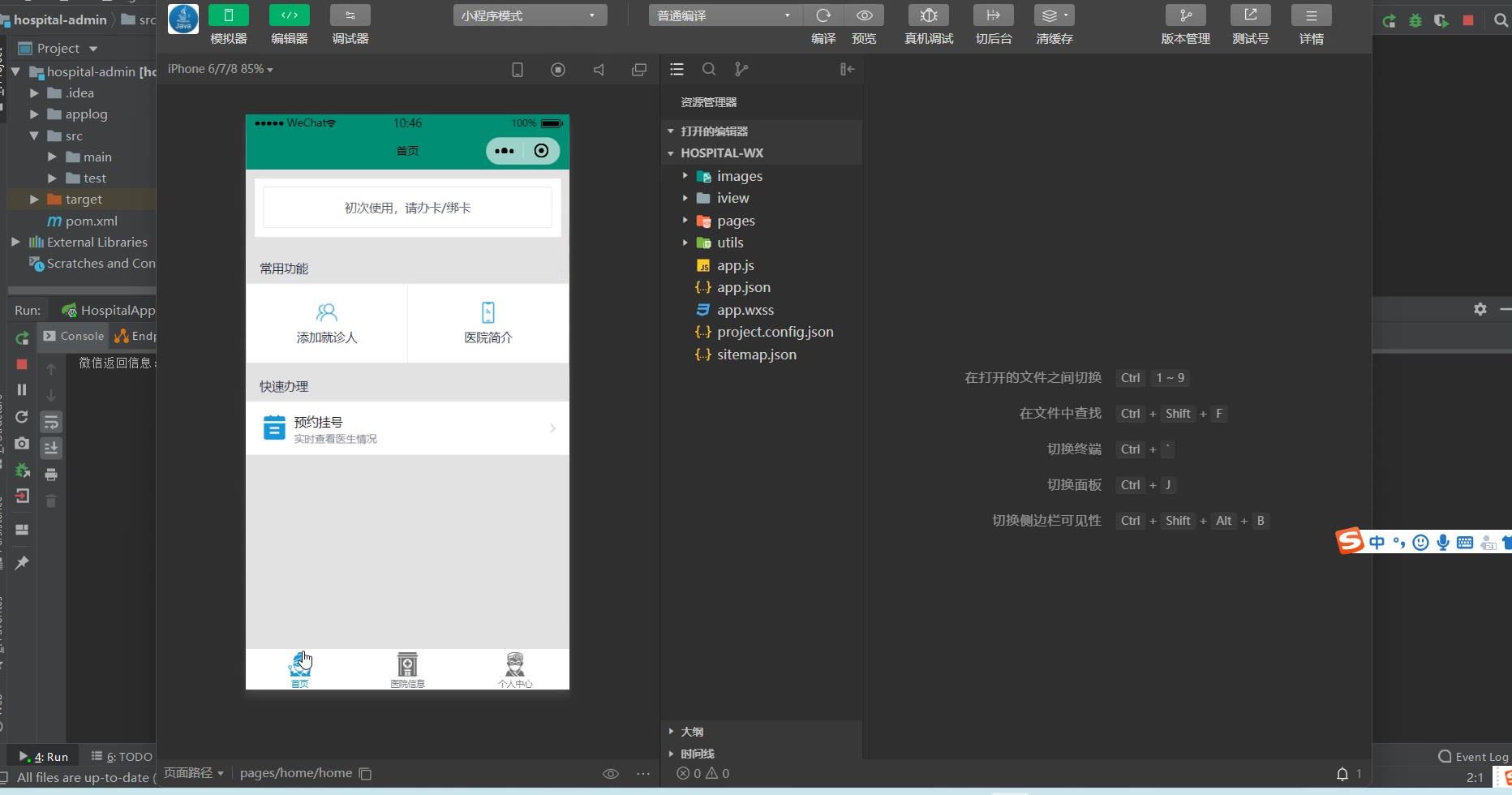1512x795 pixels.
Task: Open the 清缓存 clear cache menu
Action: pos(1055,15)
